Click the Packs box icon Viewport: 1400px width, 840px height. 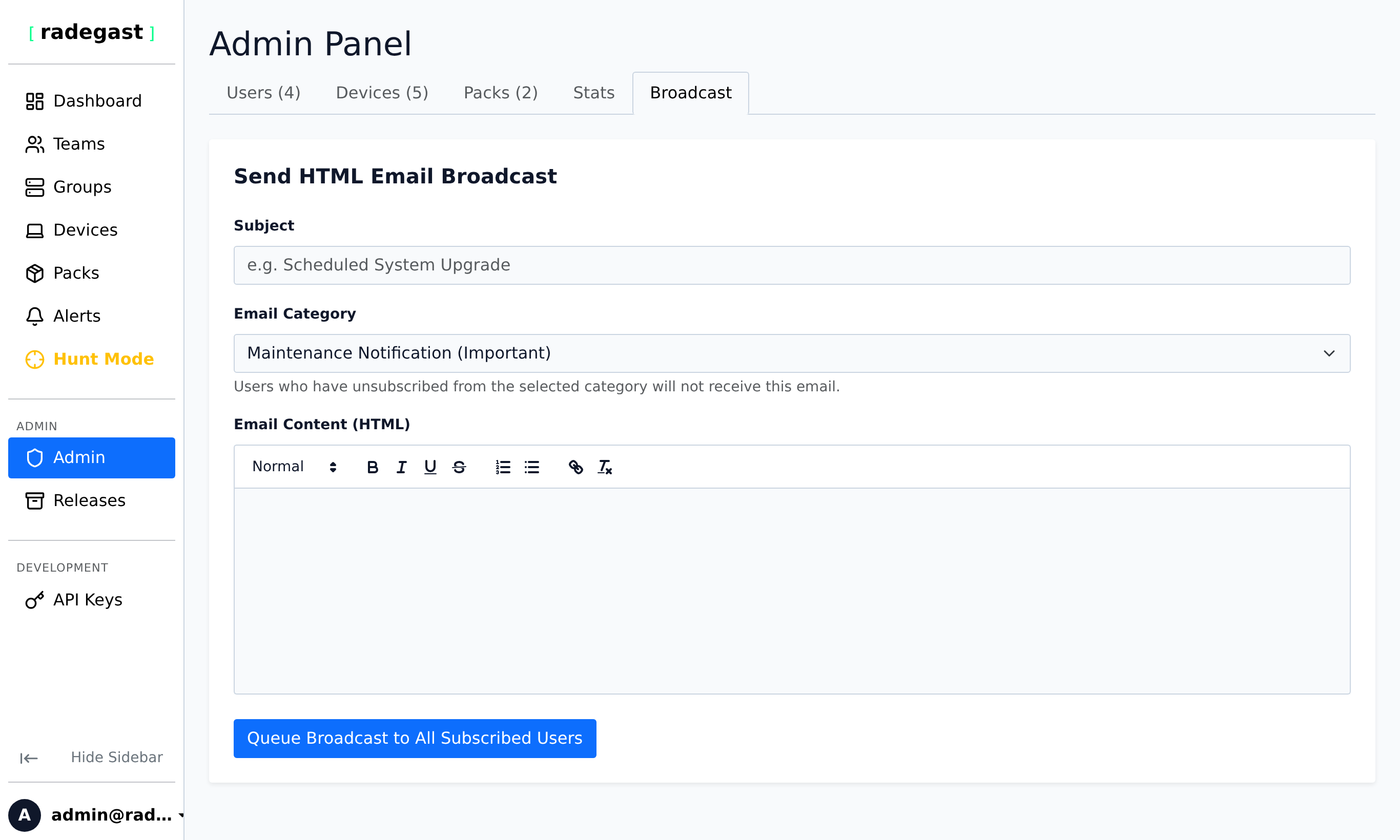(34, 274)
